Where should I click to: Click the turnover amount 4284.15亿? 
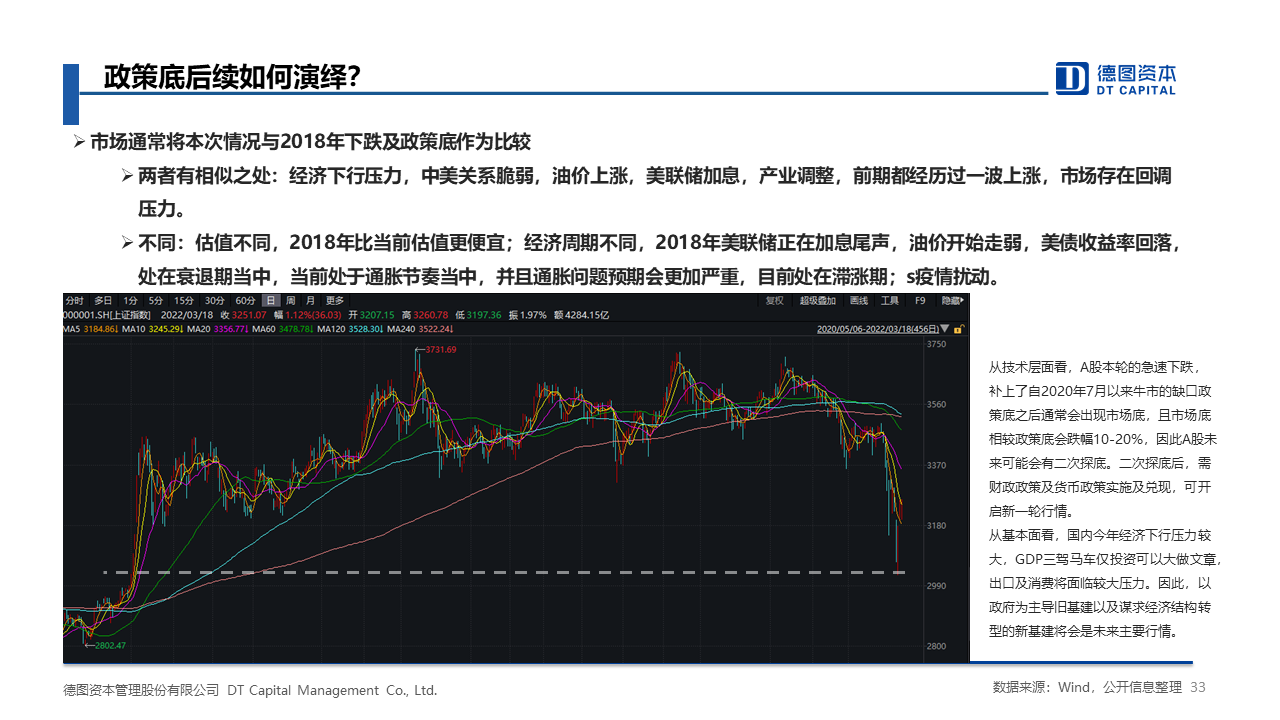(x=587, y=315)
